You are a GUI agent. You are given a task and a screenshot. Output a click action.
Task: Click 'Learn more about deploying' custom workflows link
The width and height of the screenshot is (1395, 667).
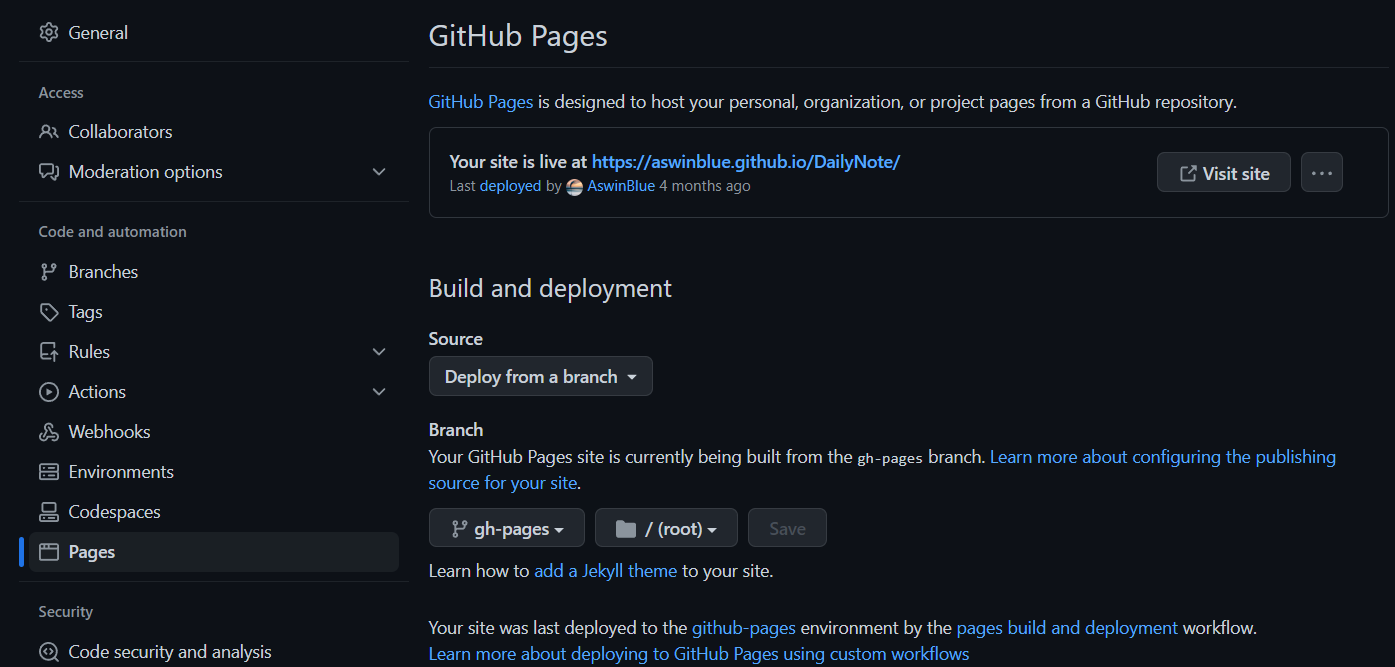click(699, 654)
